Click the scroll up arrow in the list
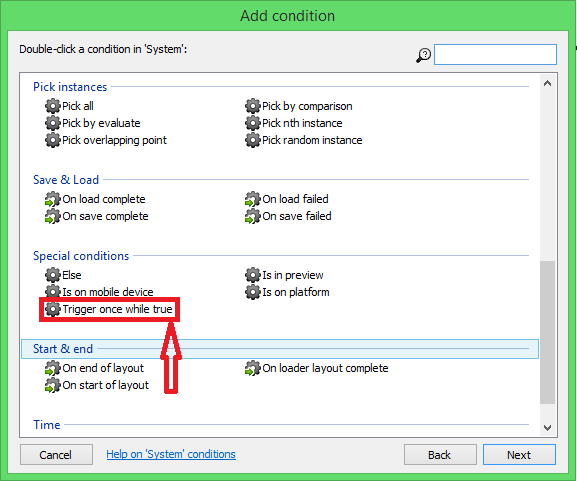 (x=547, y=83)
